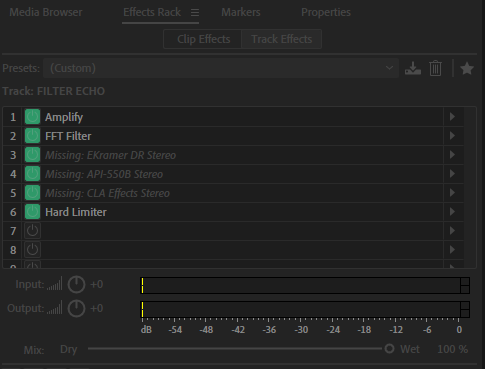Select the Effects Rack tab
485x369 pixels.
152,12
